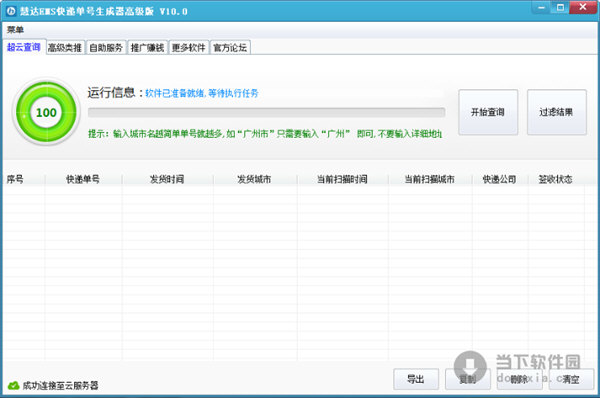Viewport: 600px width, 398px height.
Task: Click the 快递公司 column header
Action: tap(500, 179)
